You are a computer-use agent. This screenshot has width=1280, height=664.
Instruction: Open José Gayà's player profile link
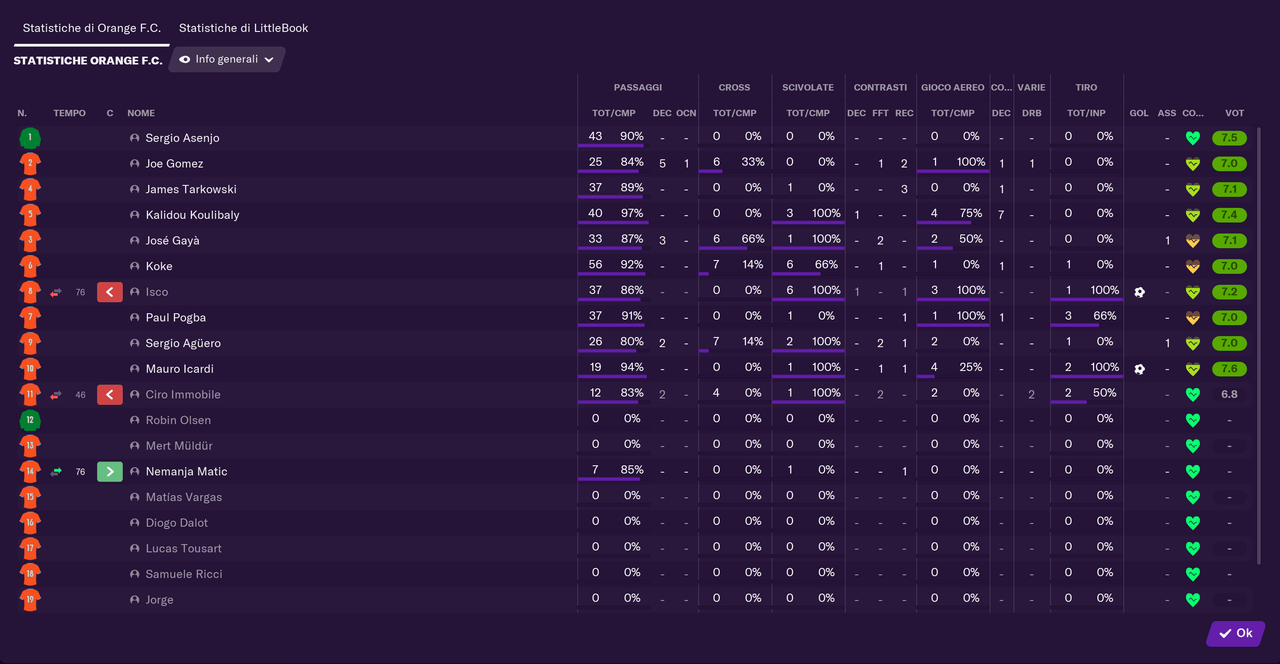(x=173, y=241)
